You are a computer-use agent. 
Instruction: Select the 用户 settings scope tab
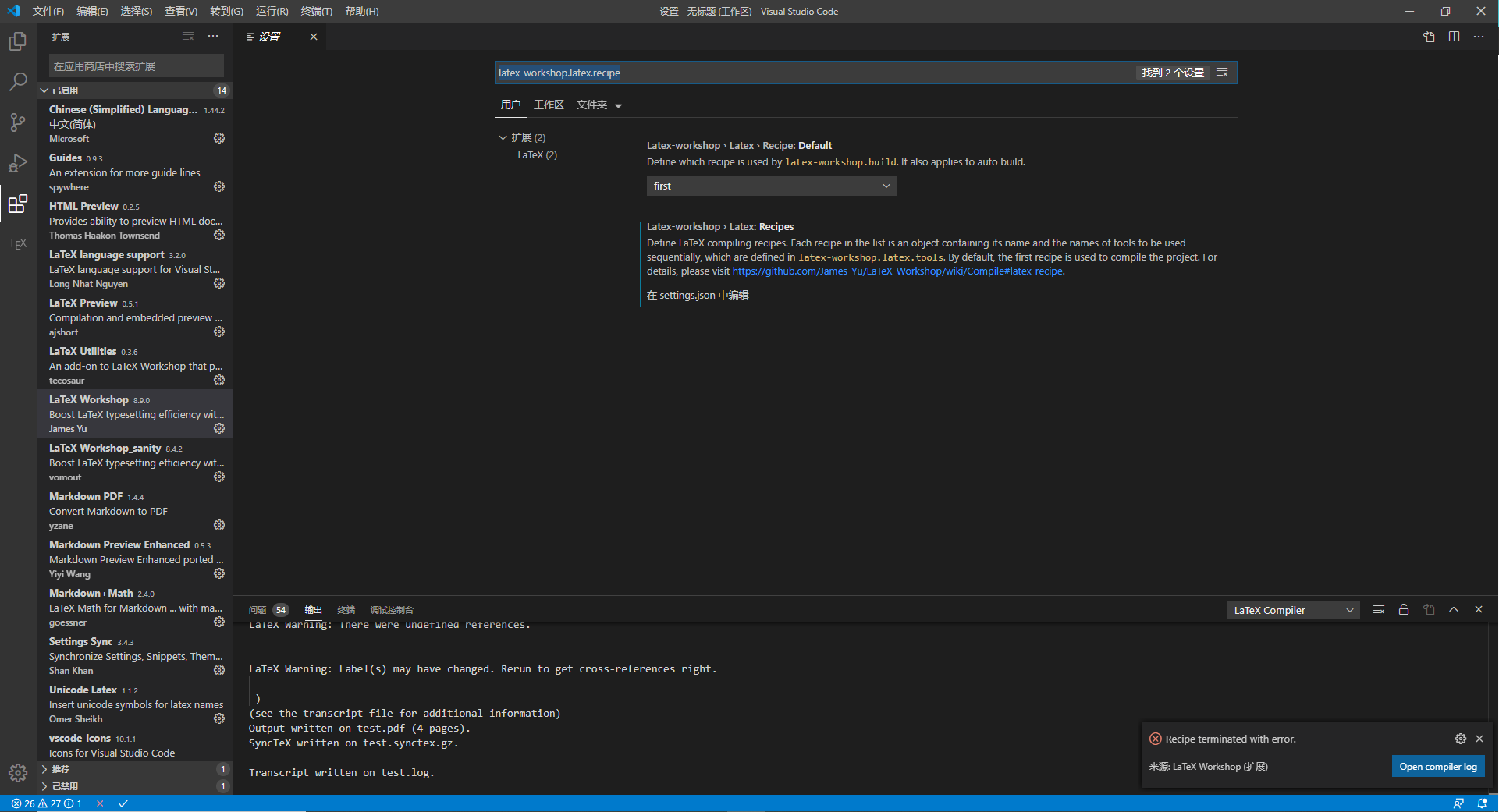click(x=510, y=105)
